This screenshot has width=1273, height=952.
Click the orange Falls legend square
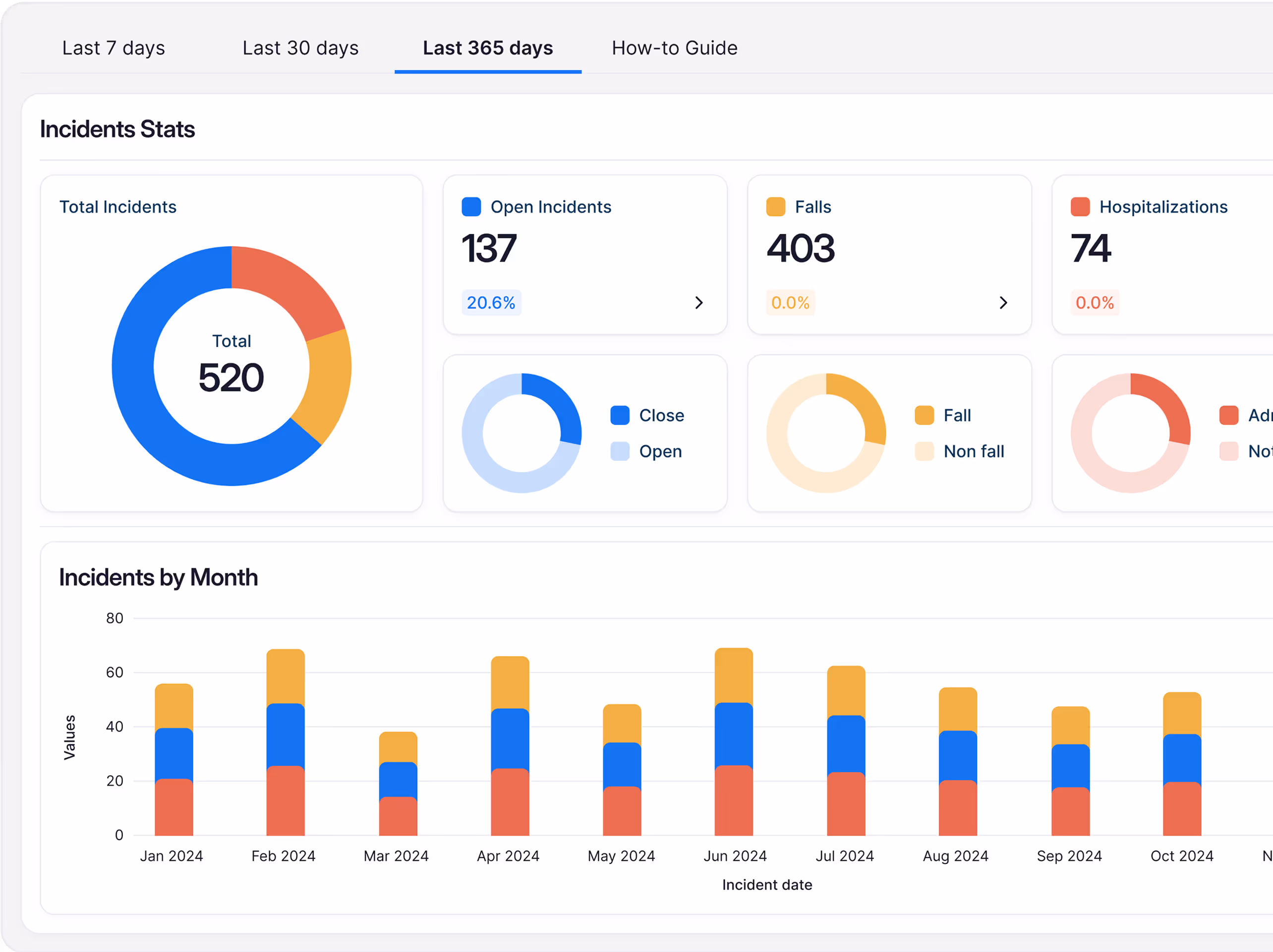(775, 207)
